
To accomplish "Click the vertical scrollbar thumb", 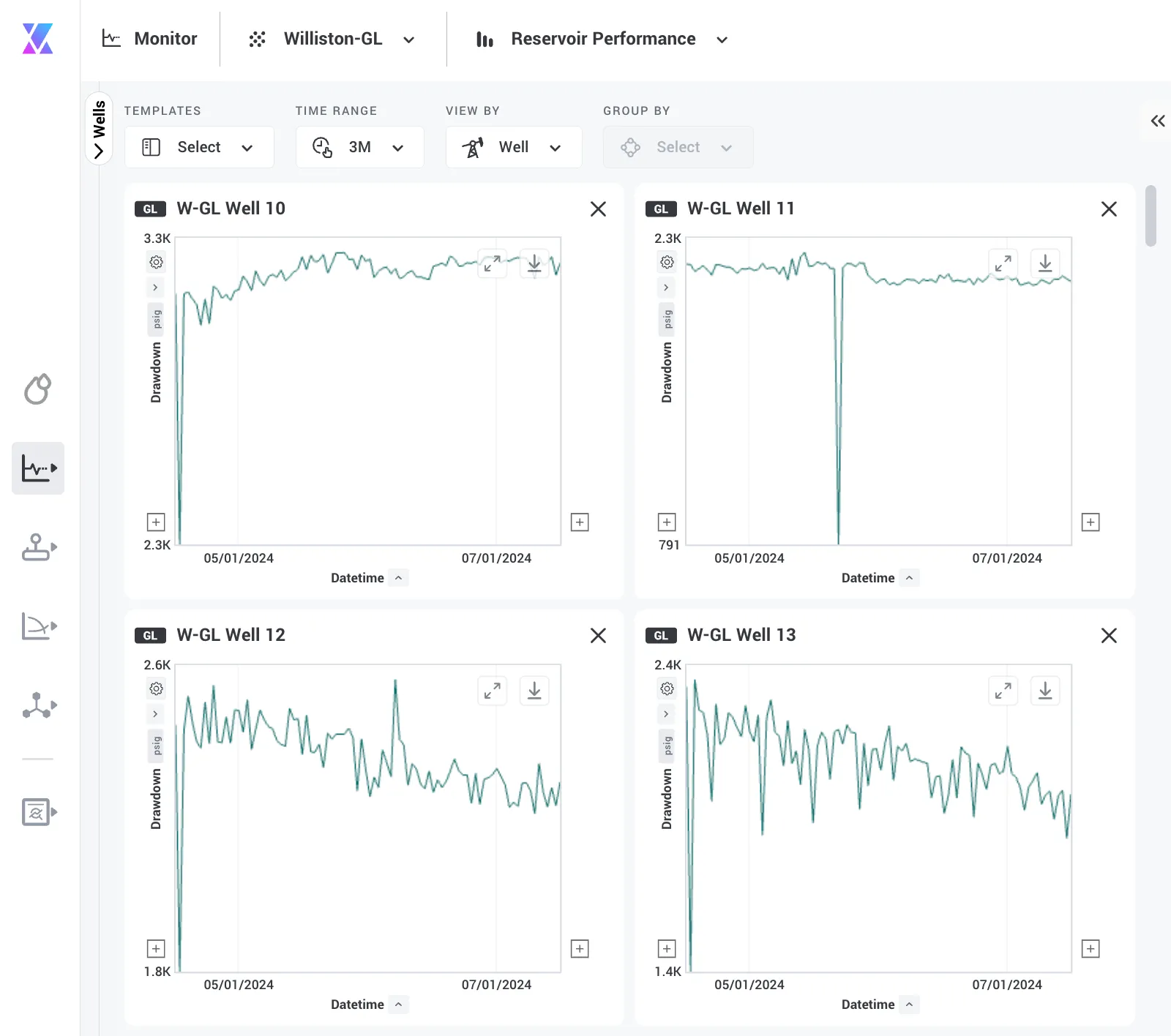I will tap(1151, 216).
